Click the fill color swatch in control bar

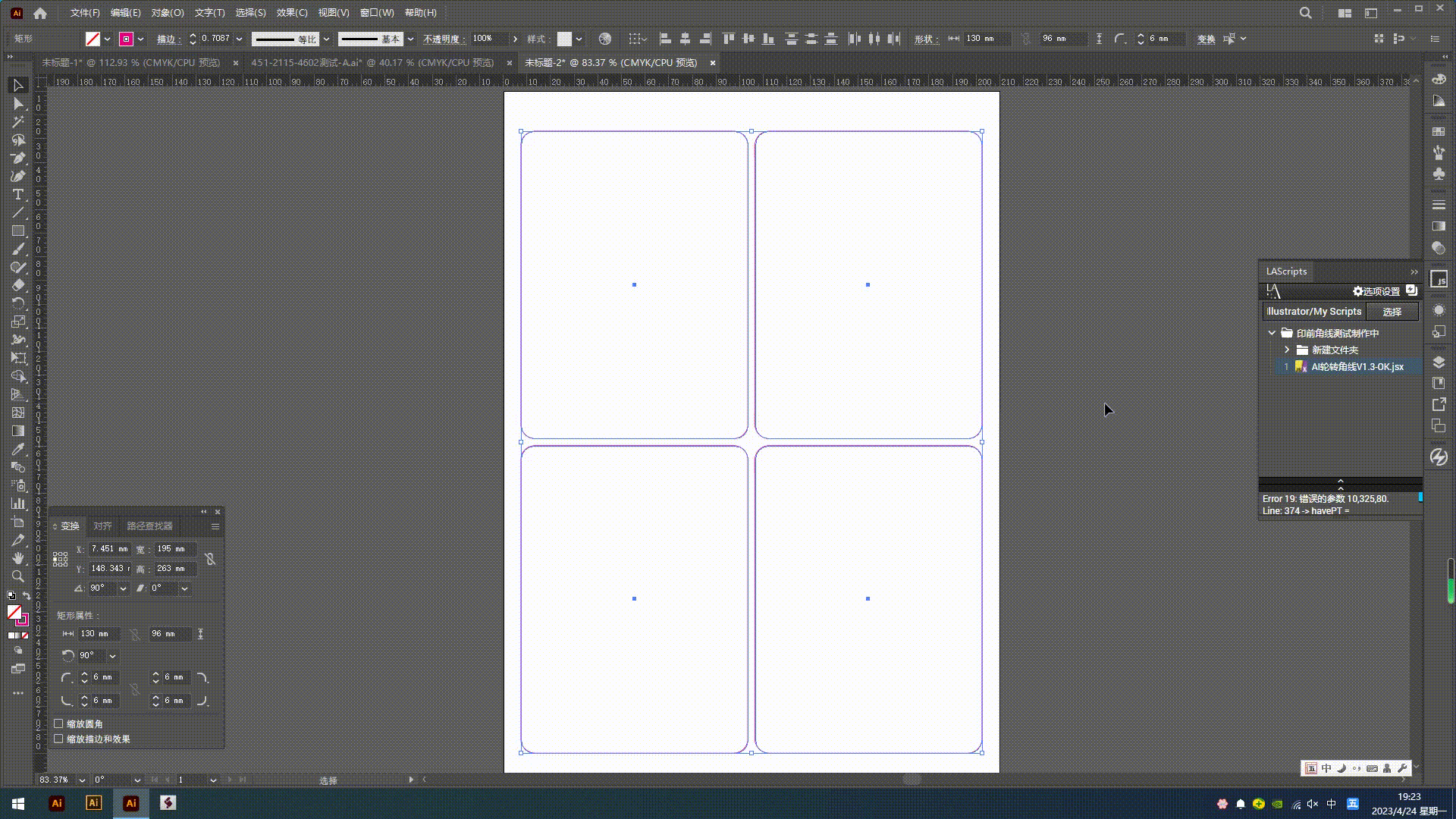click(93, 39)
